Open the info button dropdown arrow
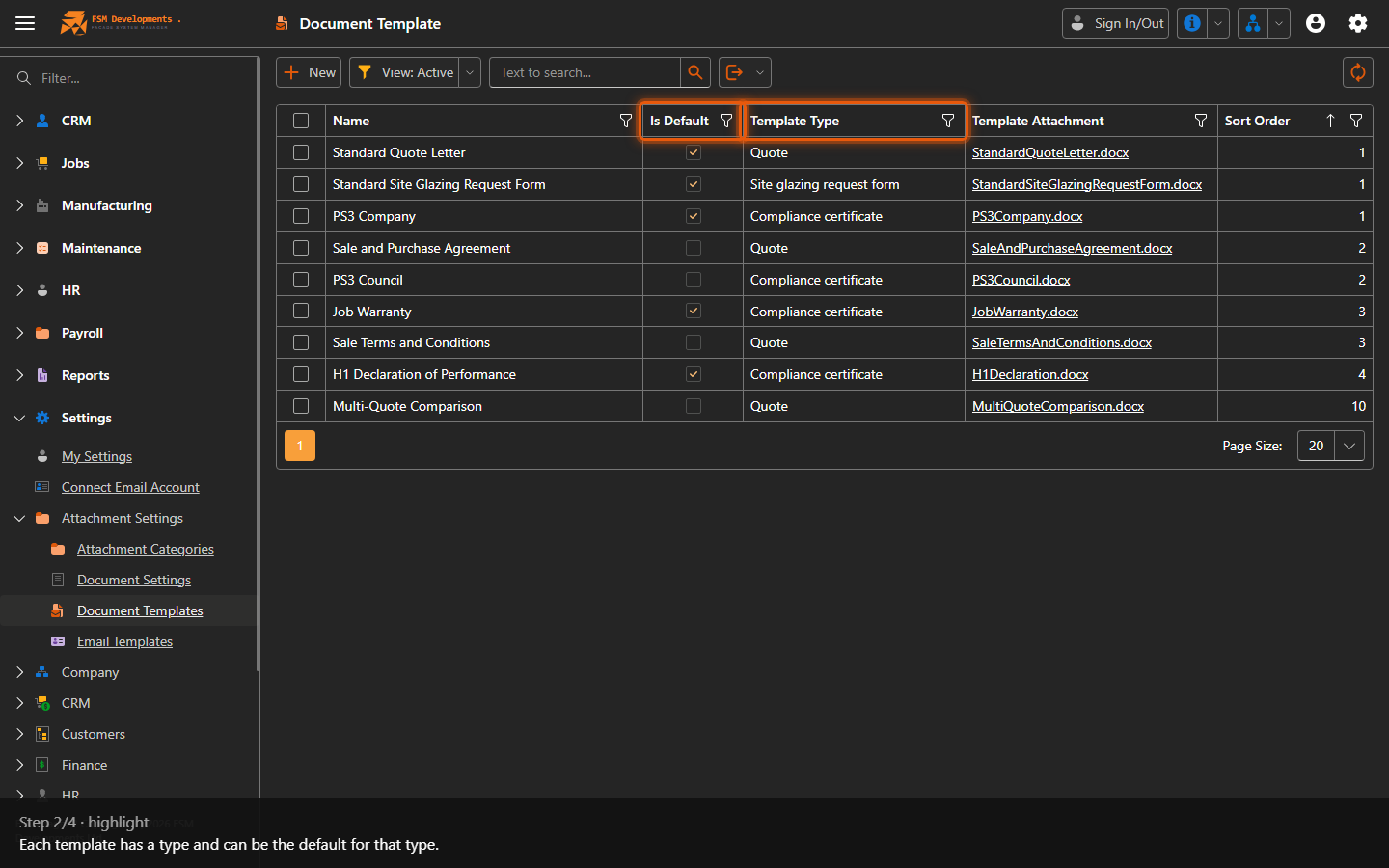The image size is (1389, 868). 1218,23
